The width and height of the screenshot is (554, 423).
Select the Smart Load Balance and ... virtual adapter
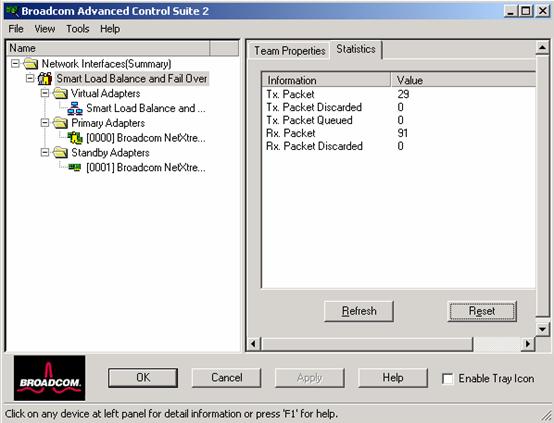(x=146, y=108)
